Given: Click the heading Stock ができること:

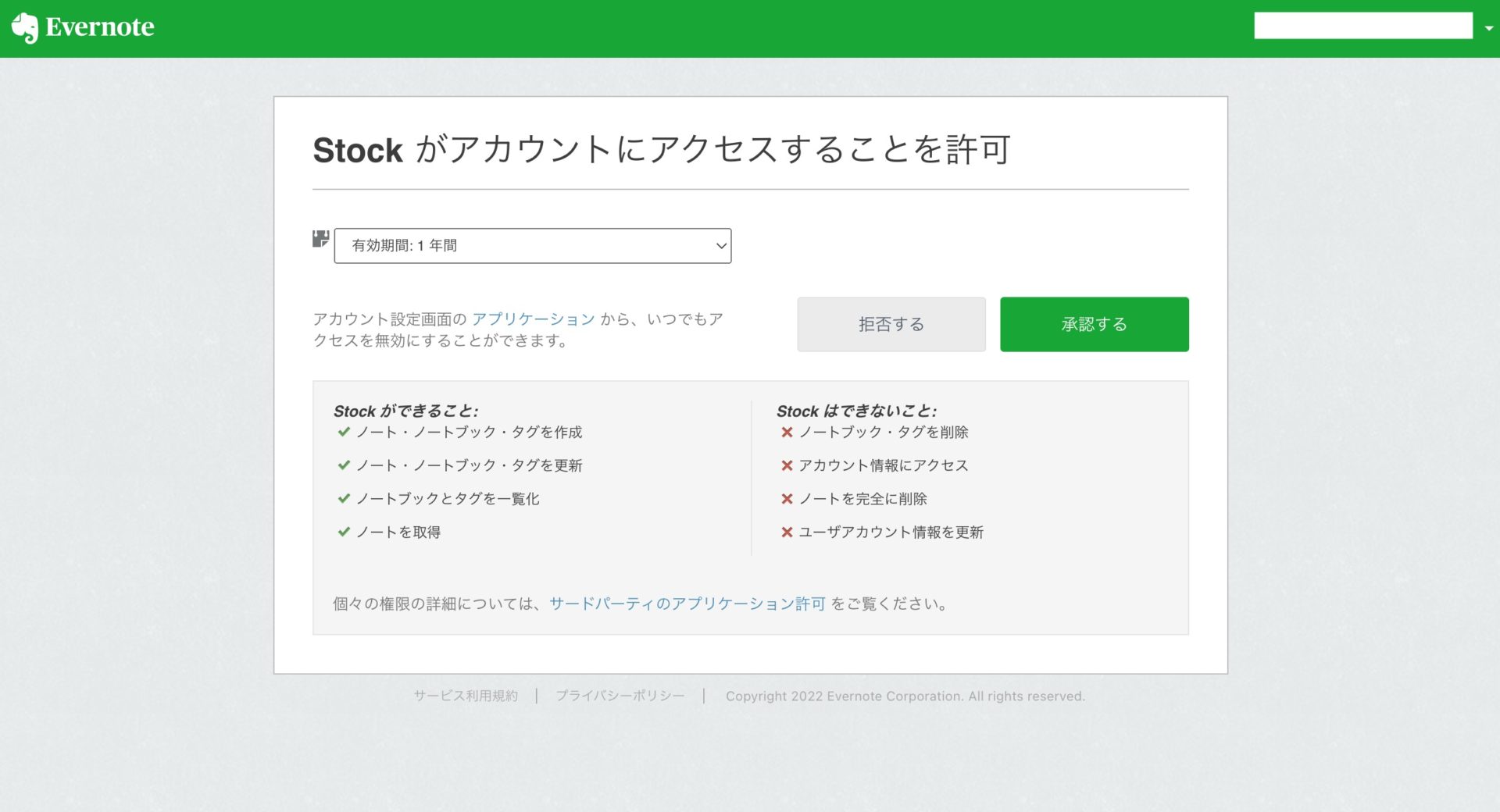Looking at the screenshot, I should 406,411.
